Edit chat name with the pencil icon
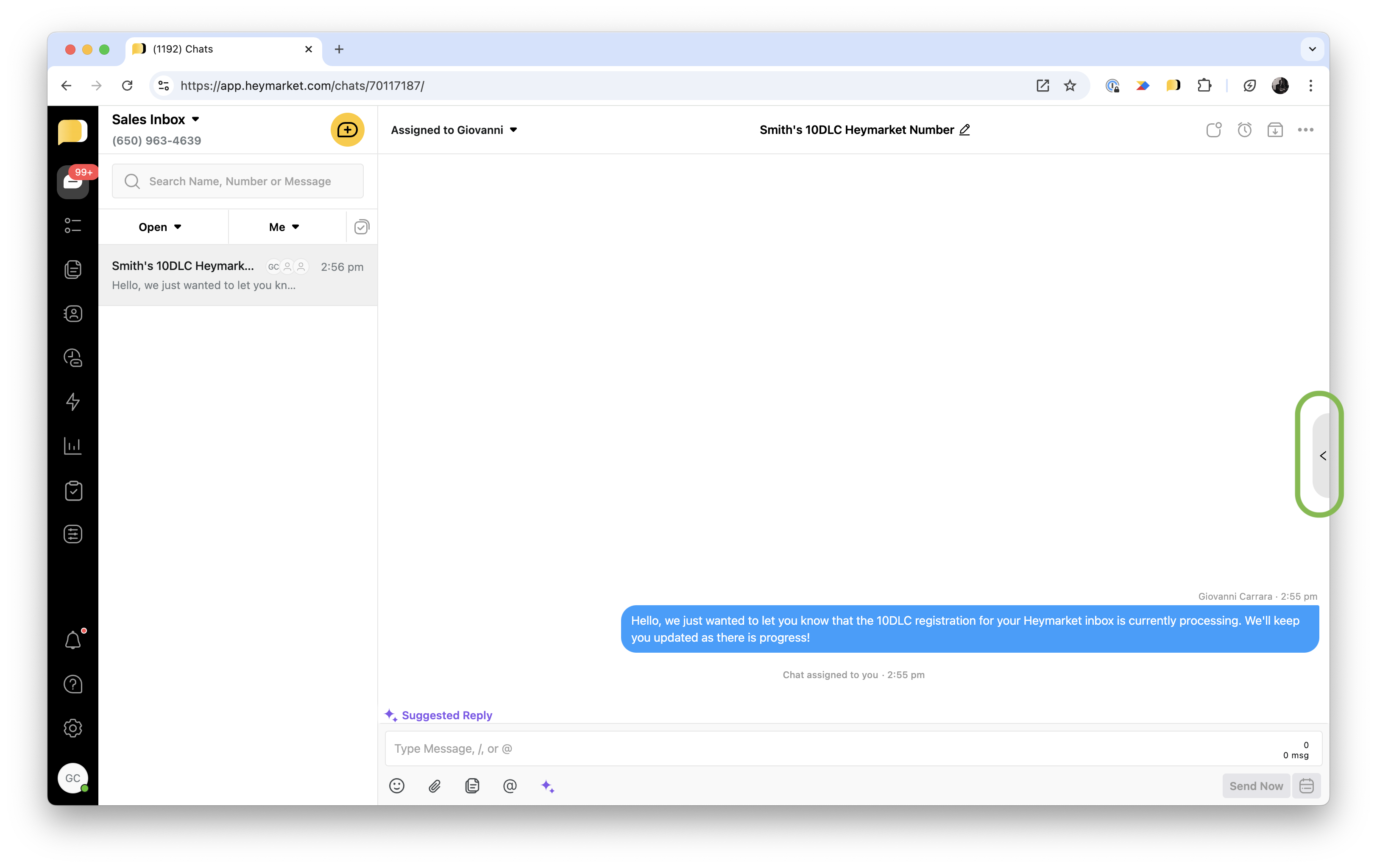The width and height of the screenshot is (1377, 868). (x=964, y=130)
